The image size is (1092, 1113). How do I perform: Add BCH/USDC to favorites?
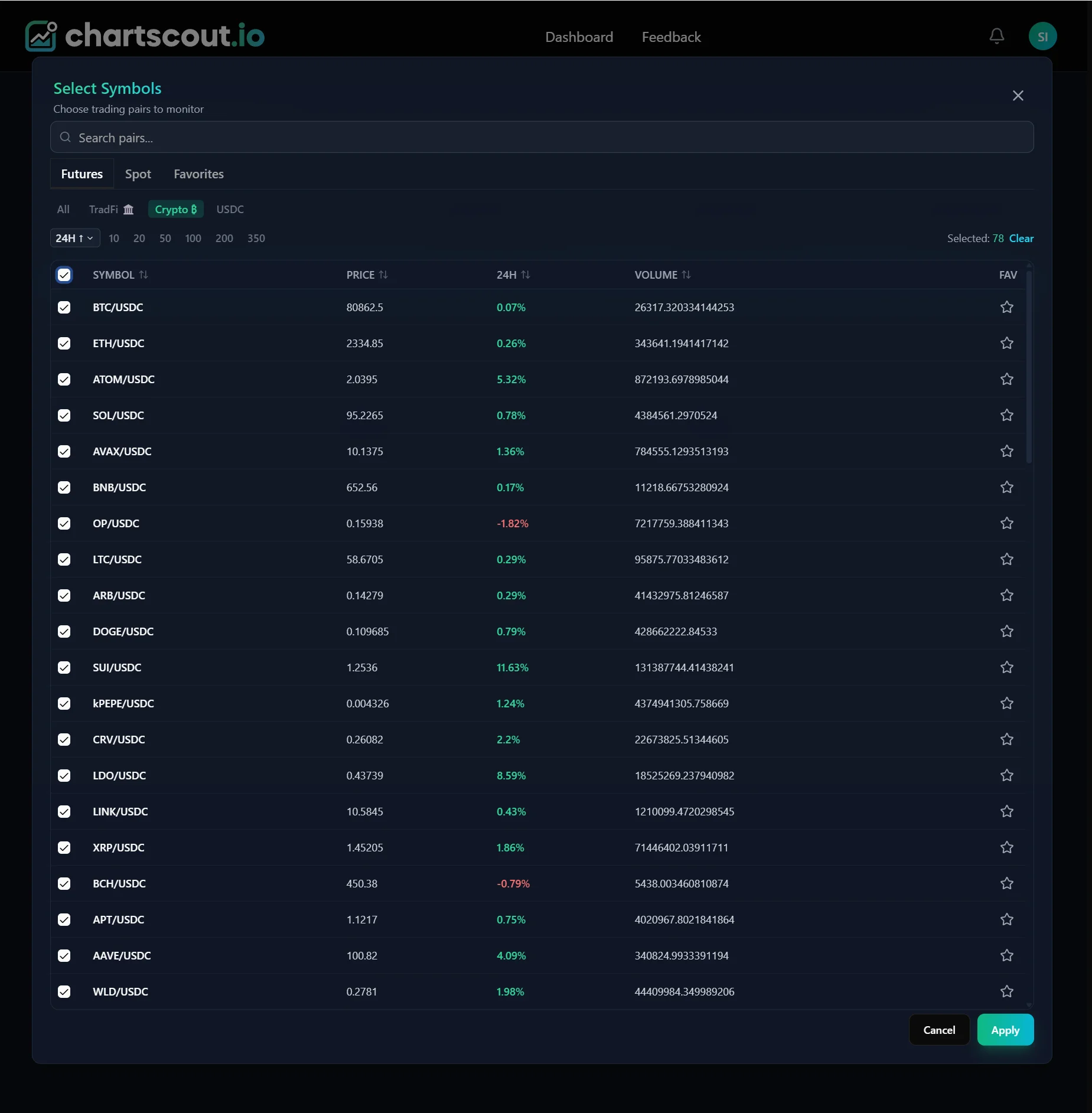pyautogui.click(x=1007, y=883)
